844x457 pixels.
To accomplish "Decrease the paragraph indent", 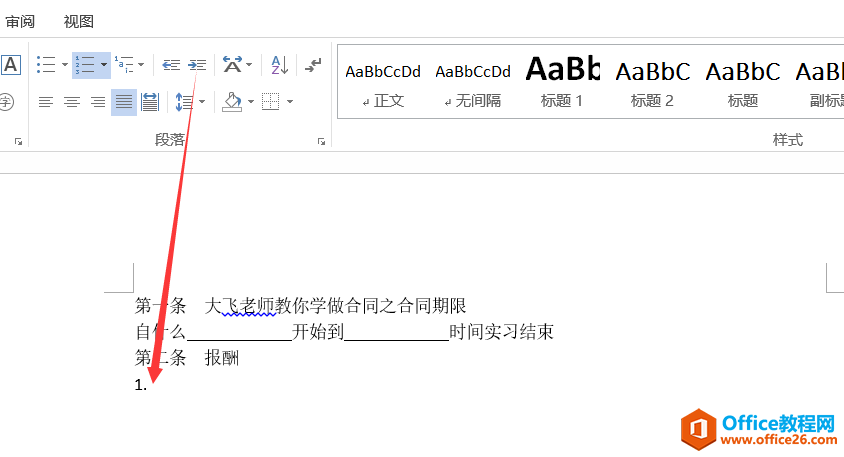I will pyautogui.click(x=171, y=65).
